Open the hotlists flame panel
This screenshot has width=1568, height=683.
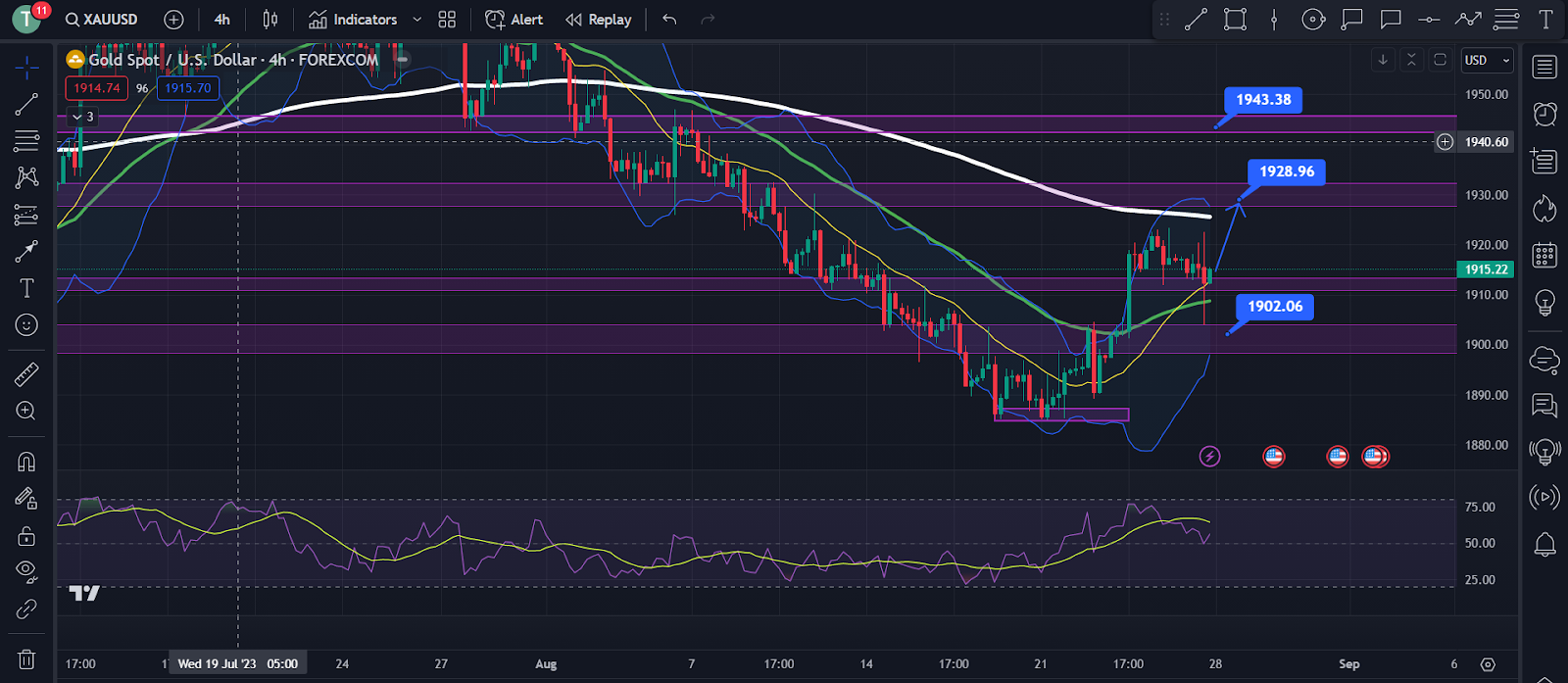click(x=1544, y=208)
